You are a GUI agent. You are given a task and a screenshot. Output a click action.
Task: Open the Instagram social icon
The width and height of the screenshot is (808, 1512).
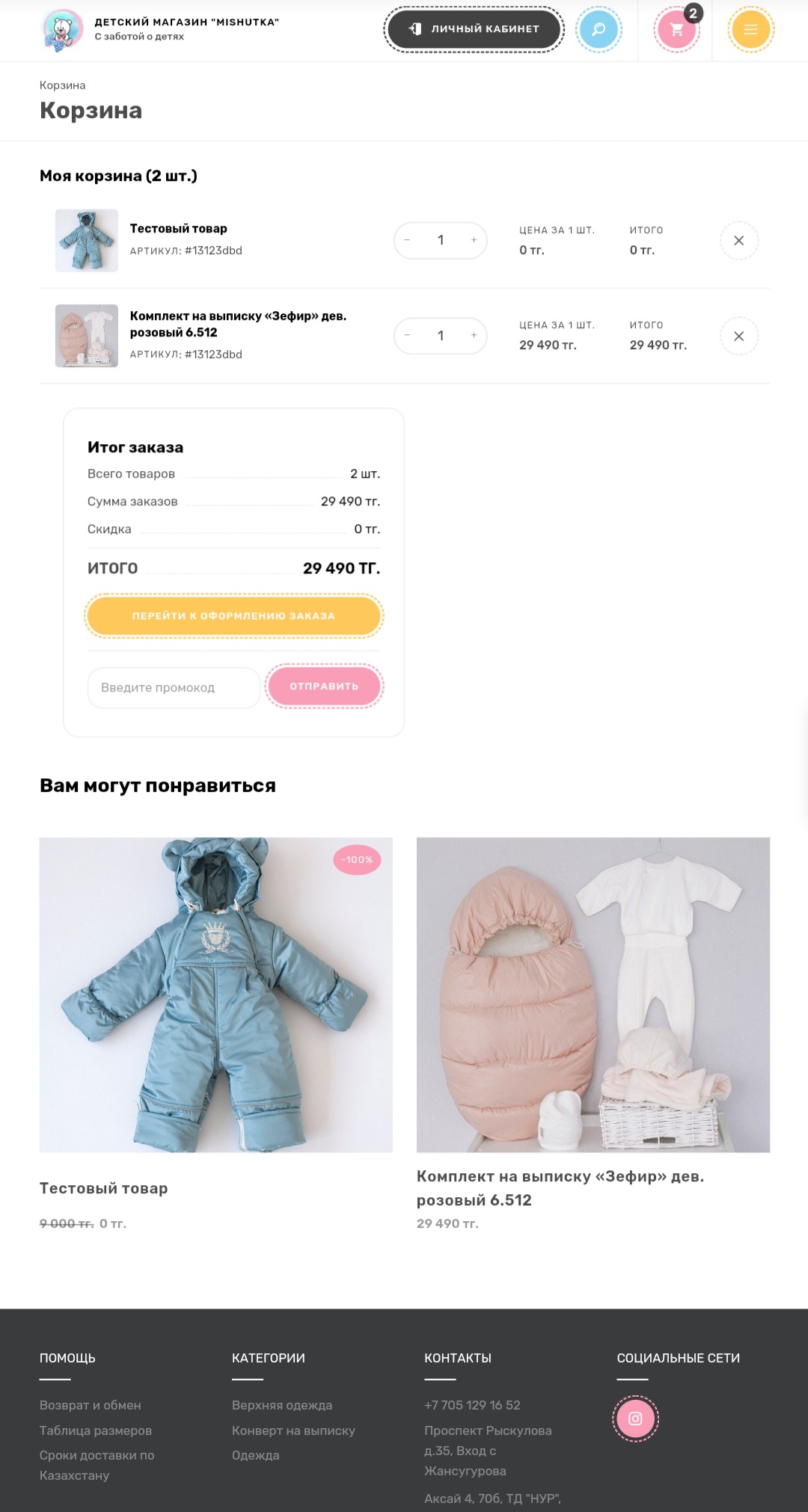(x=635, y=1419)
